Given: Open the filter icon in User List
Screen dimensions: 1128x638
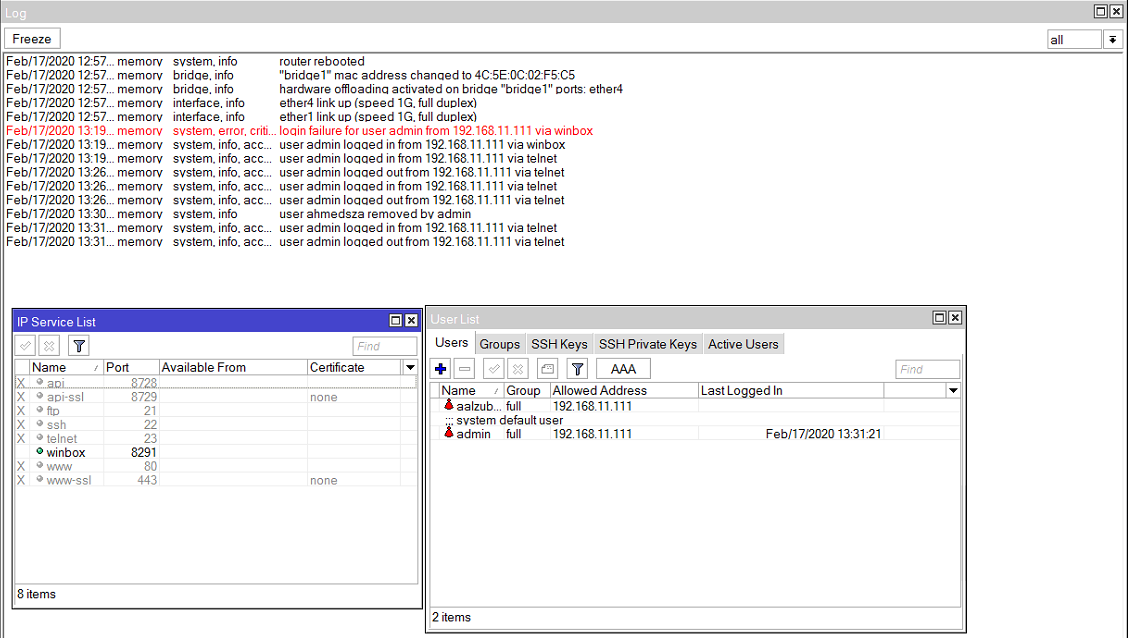Looking at the screenshot, I should click(577, 368).
